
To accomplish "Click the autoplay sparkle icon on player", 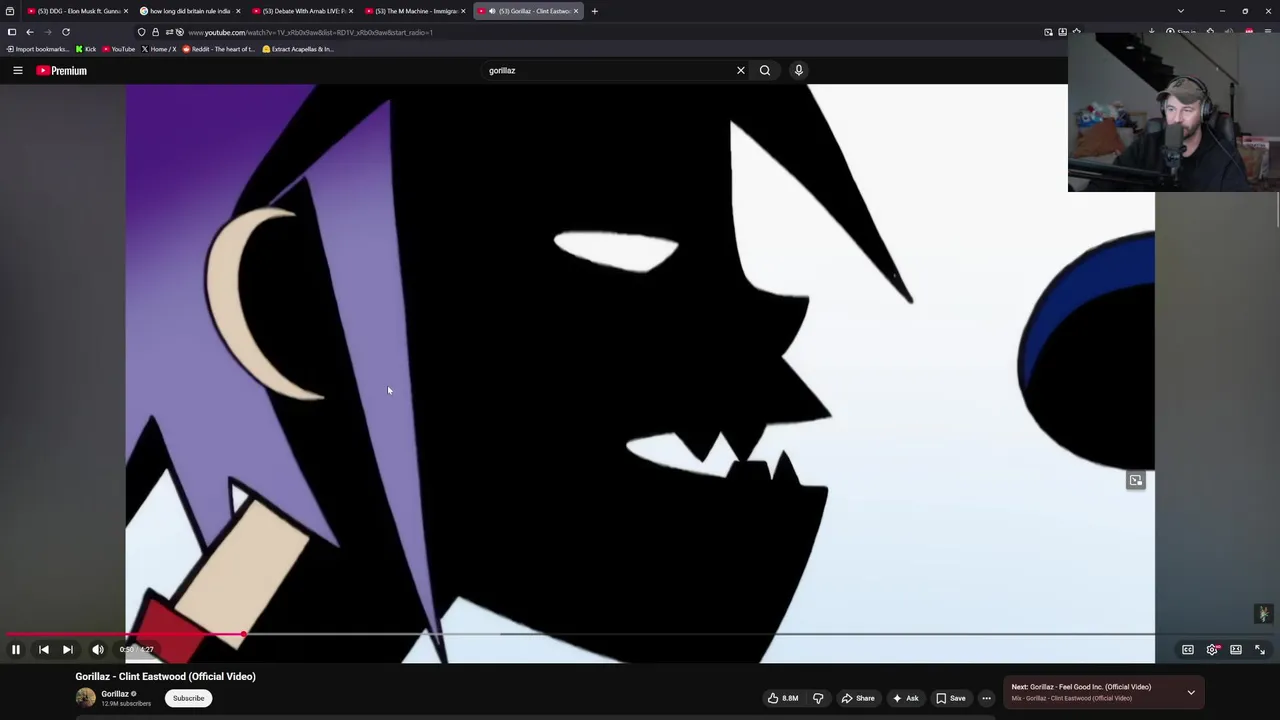I will pyautogui.click(x=1263, y=614).
